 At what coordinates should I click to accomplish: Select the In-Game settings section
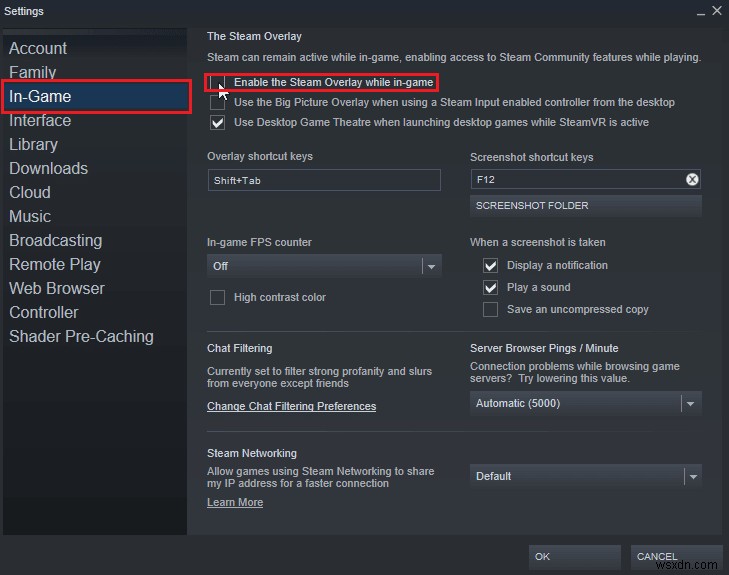click(96, 96)
